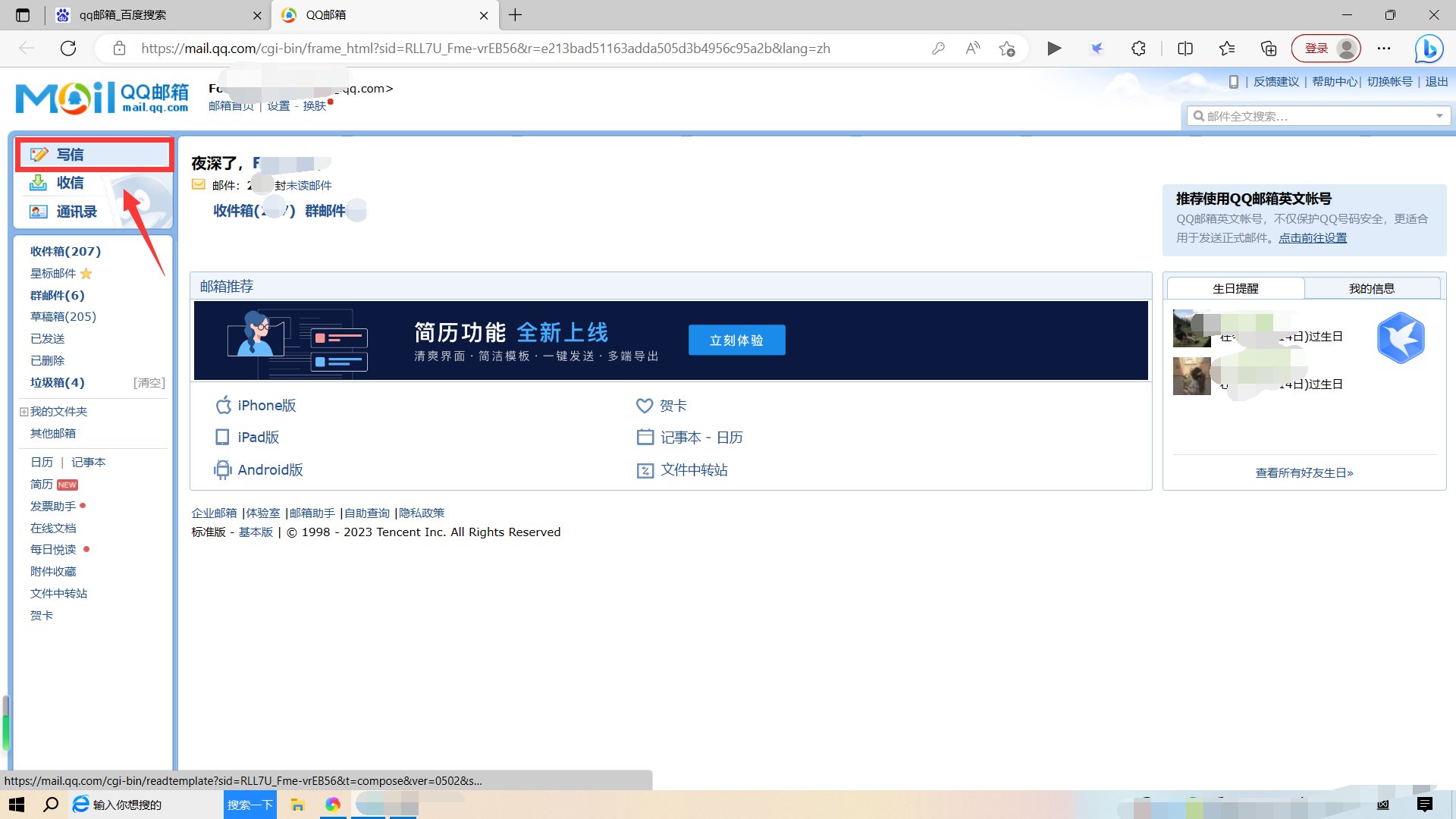
Task: Click the 写信 compose icon
Action: coord(39,154)
